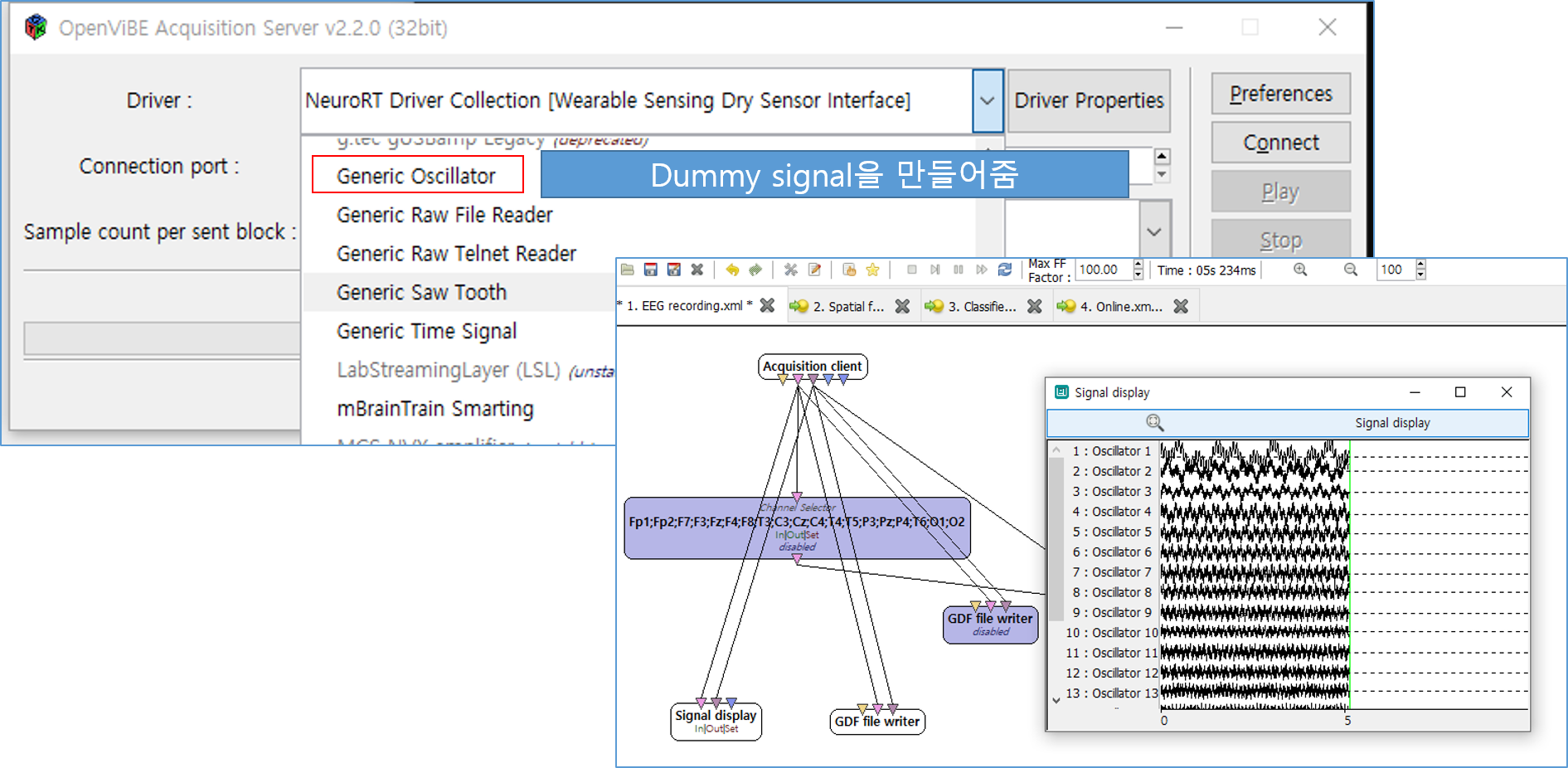Increase the zoom percentage spinner
The width and height of the screenshot is (1568, 768).
pos(1421,265)
